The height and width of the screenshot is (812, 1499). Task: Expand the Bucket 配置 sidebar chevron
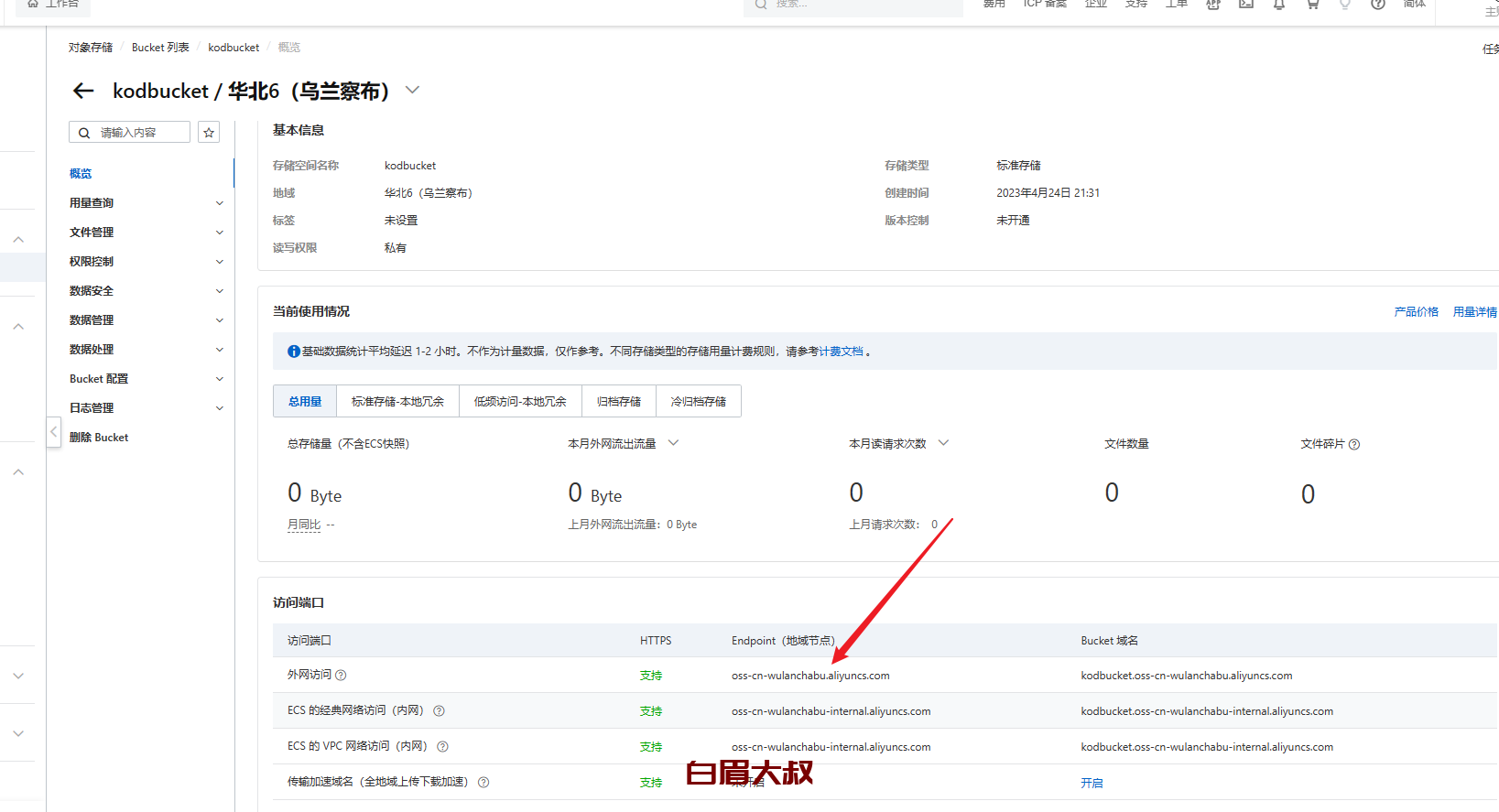(220, 379)
